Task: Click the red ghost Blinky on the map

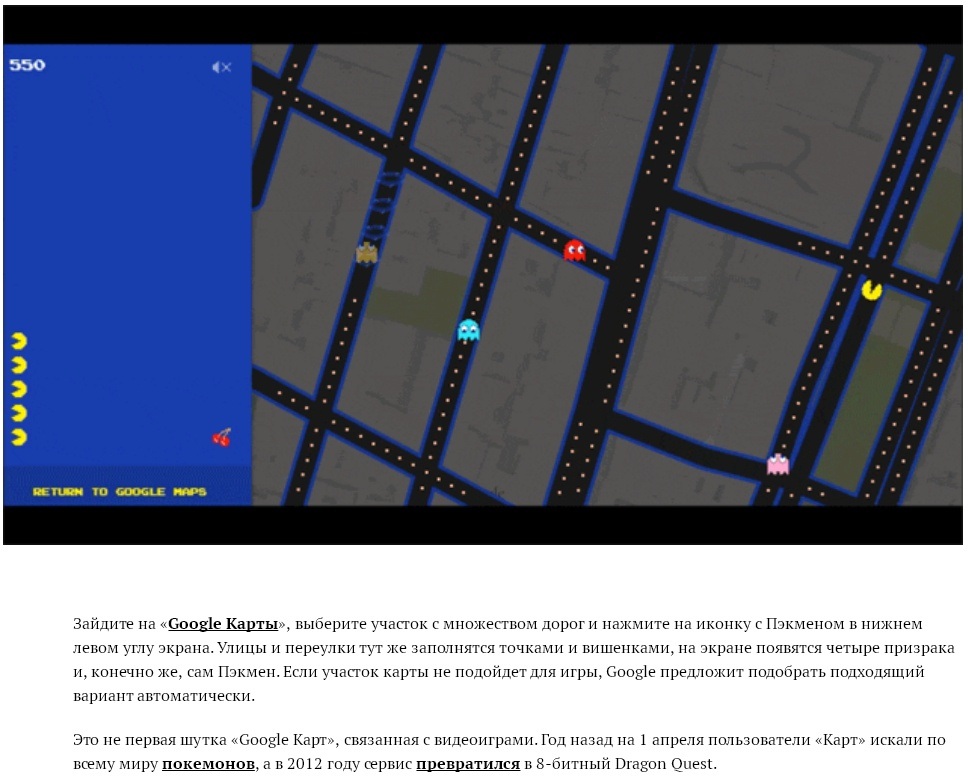Action: coord(572,248)
